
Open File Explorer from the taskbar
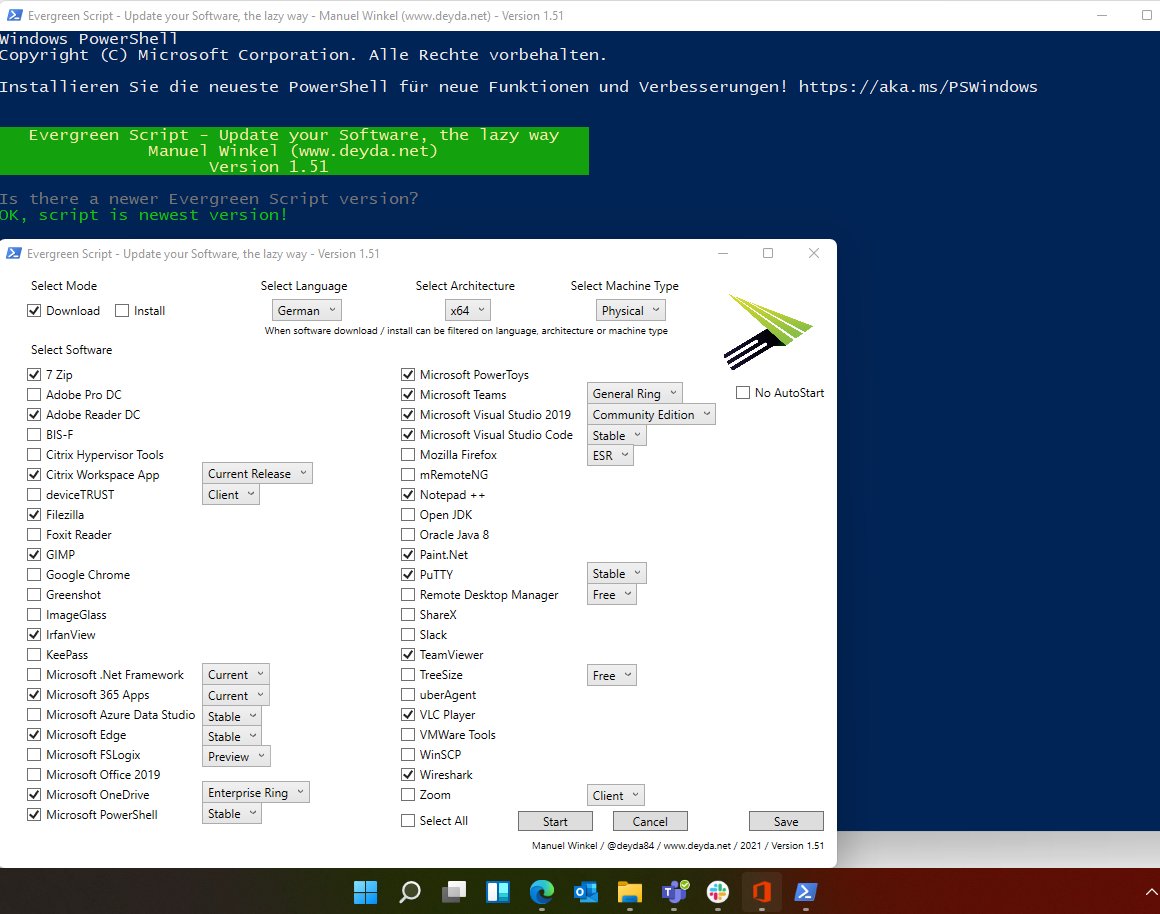[x=629, y=891]
